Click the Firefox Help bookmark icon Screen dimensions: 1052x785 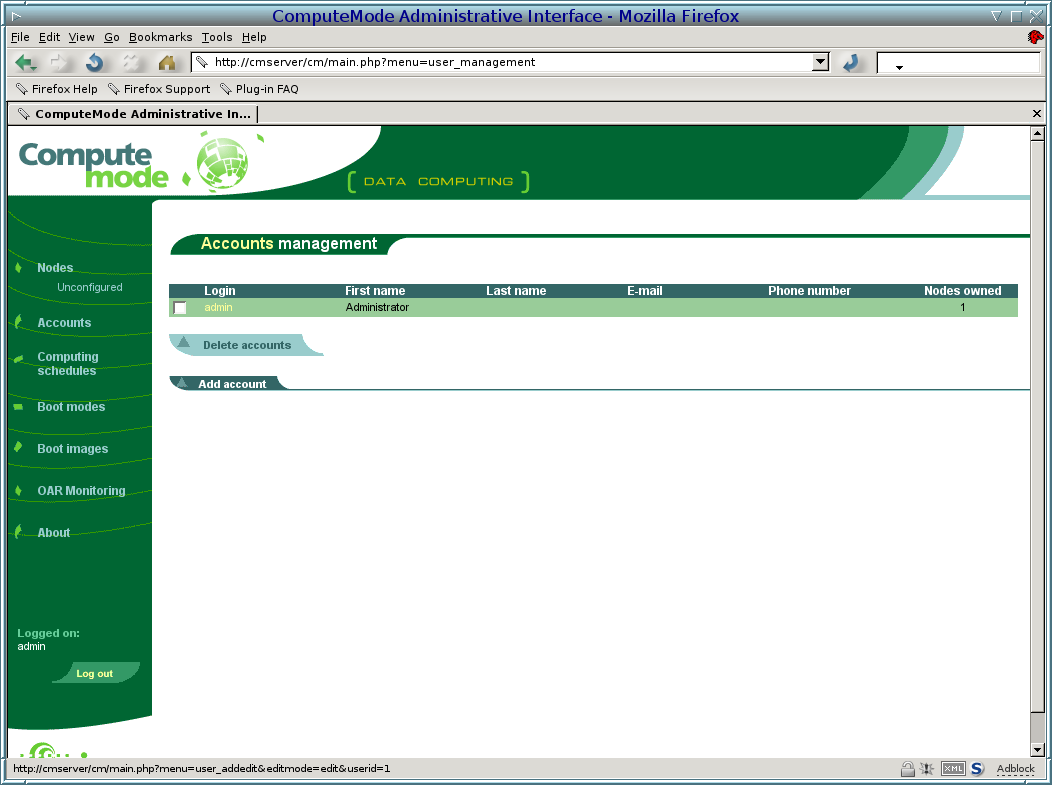tap(21, 89)
